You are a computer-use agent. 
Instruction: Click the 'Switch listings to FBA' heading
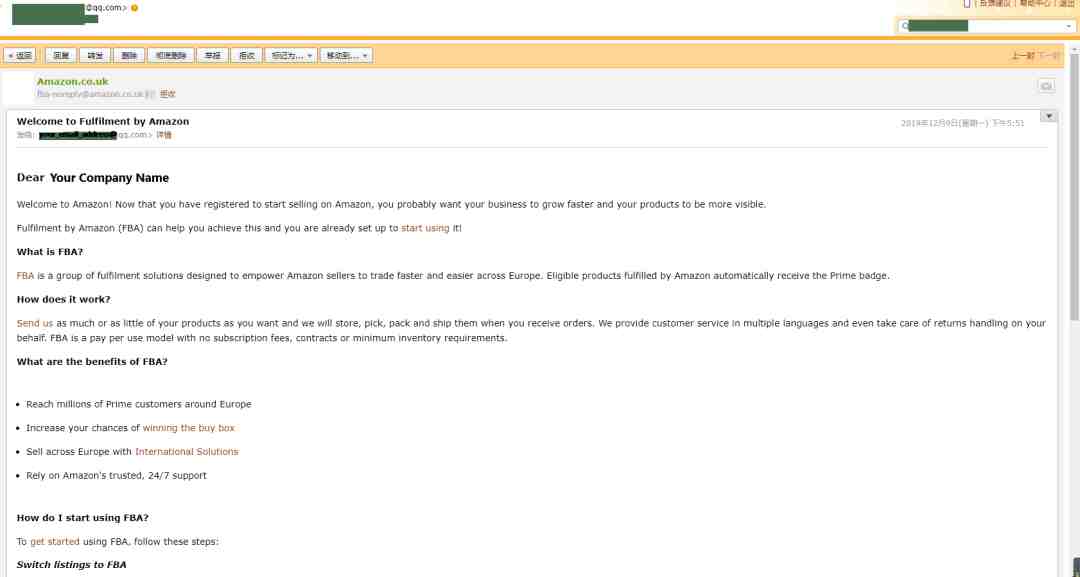coord(72,565)
